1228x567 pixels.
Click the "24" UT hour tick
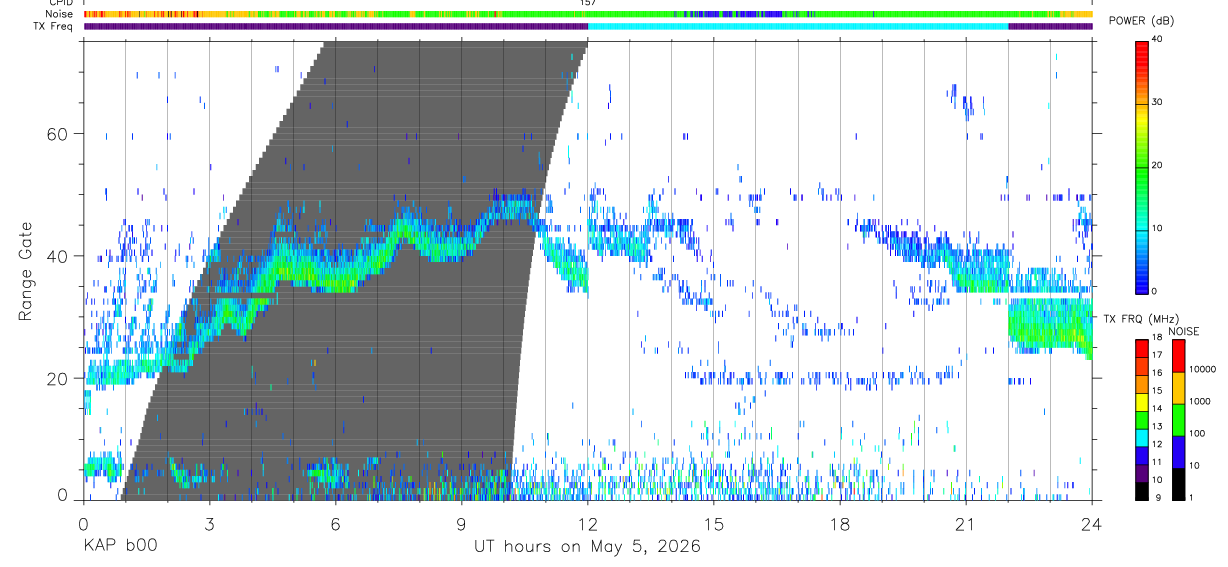point(1092,523)
